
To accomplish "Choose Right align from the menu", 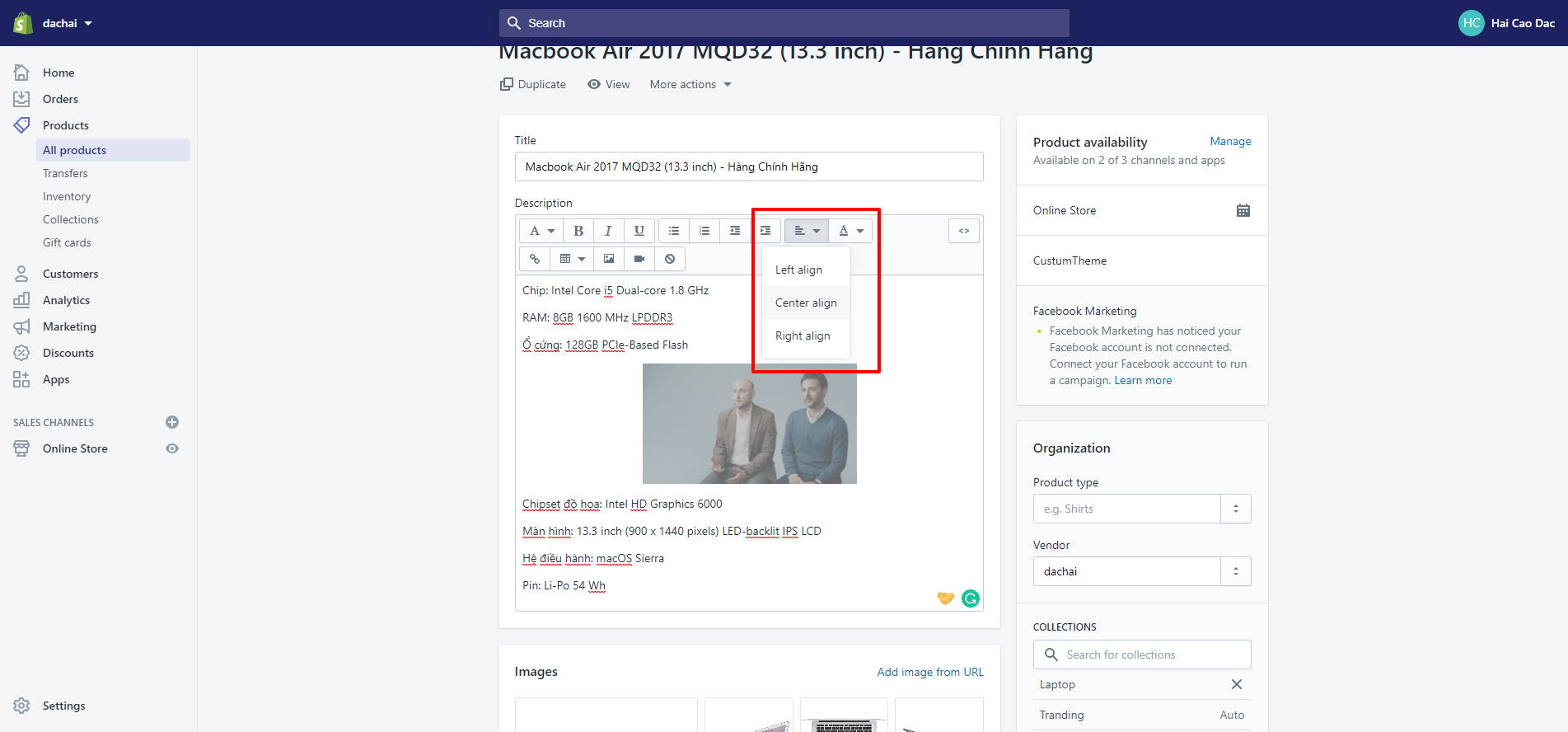I will click(x=806, y=335).
